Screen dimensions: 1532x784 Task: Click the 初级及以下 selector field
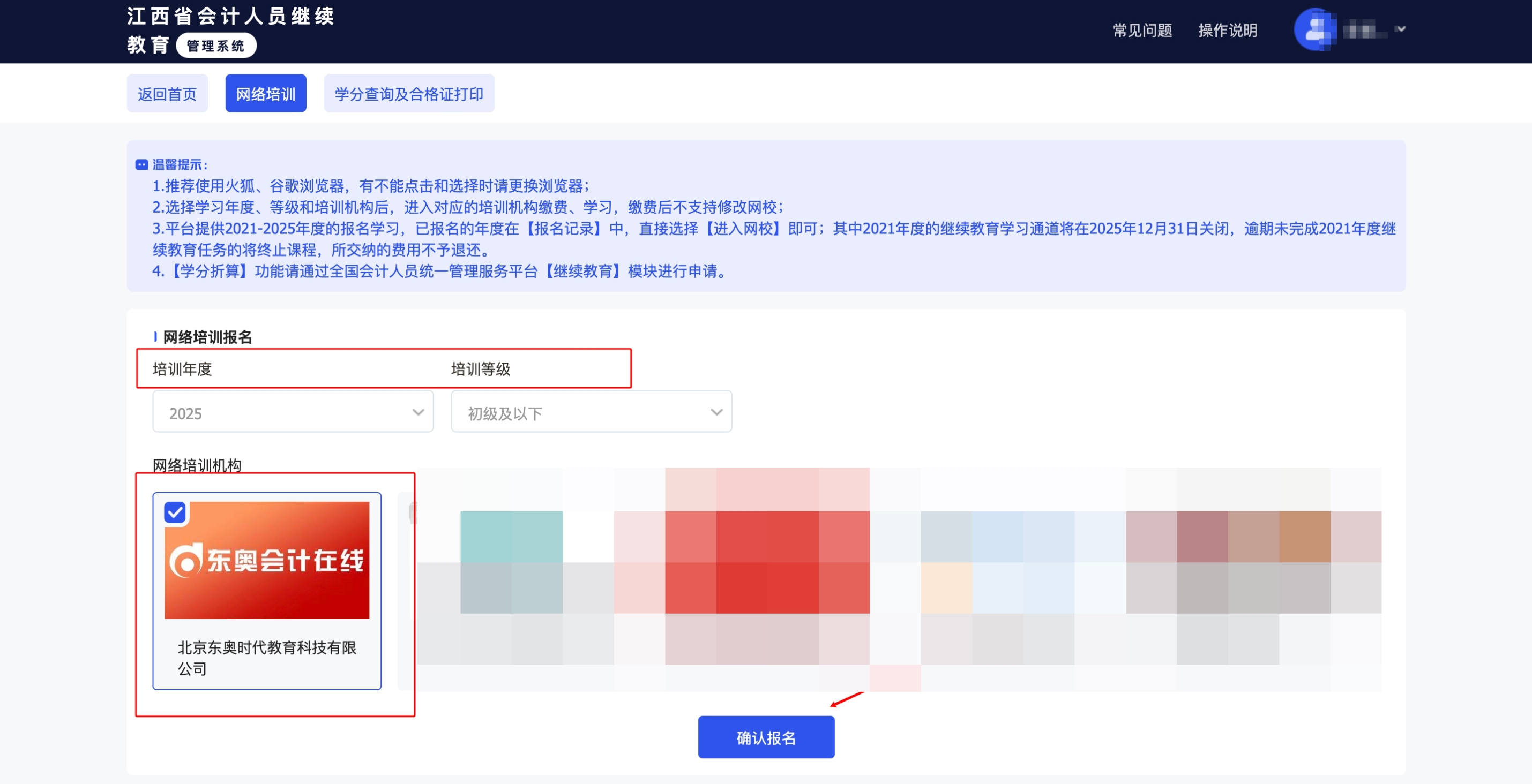coord(591,411)
